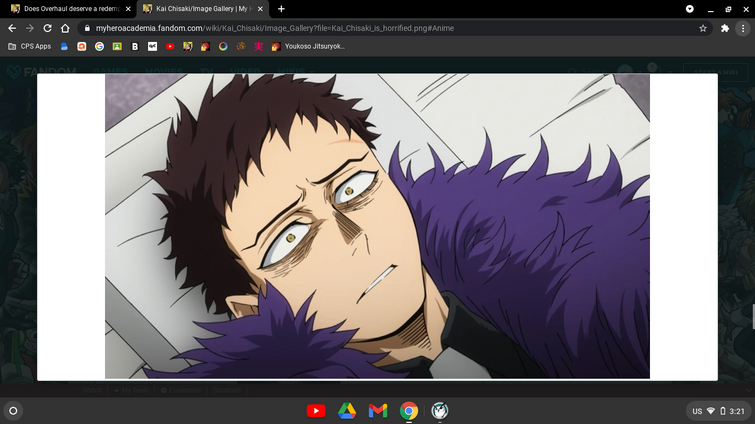Launch YouTube from the shelf
The width and height of the screenshot is (755, 424).
point(316,411)
